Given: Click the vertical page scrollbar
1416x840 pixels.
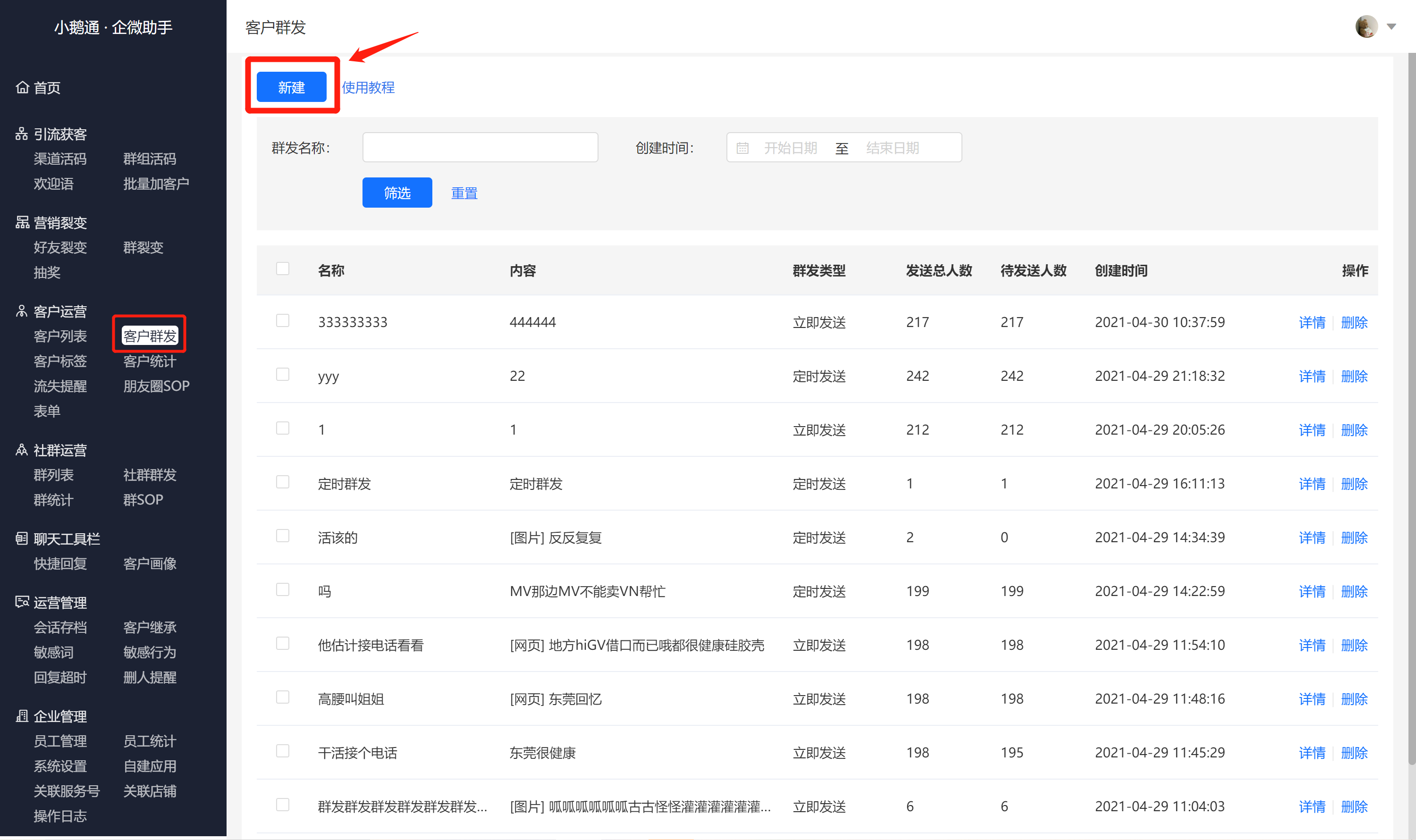Looking at the screenshot, I should pos(1411,408).
